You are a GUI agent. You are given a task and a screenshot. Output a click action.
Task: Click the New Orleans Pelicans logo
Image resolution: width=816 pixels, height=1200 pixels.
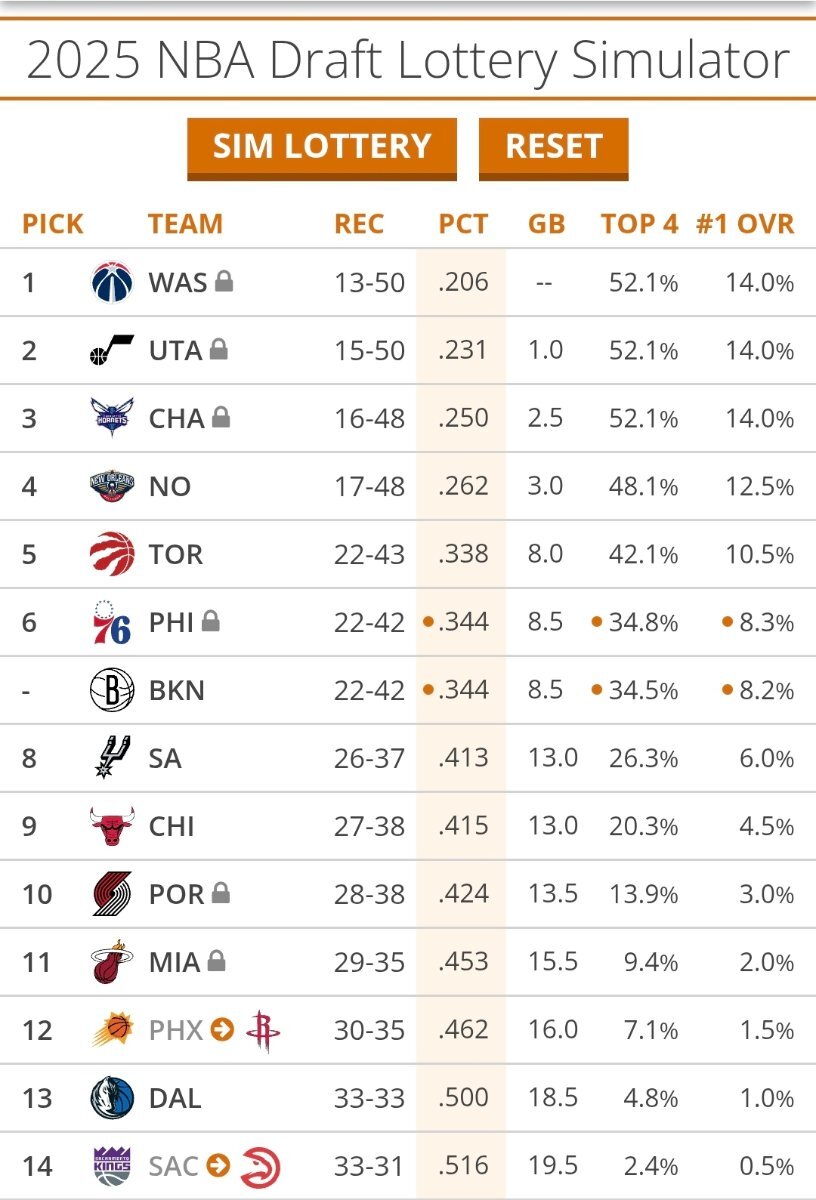click(x=111, y=486)
